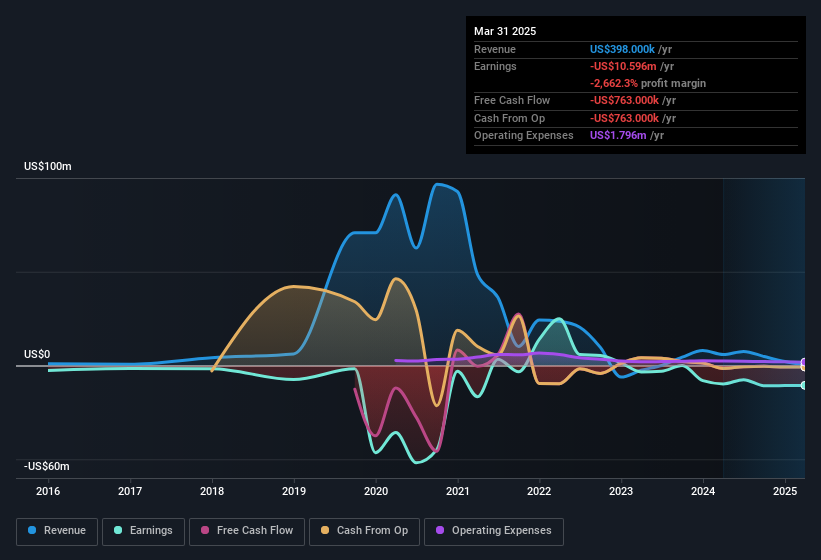Click the 2017 x-axis label
The width and height of the screenshot is (821, 560).
point(130,491)
